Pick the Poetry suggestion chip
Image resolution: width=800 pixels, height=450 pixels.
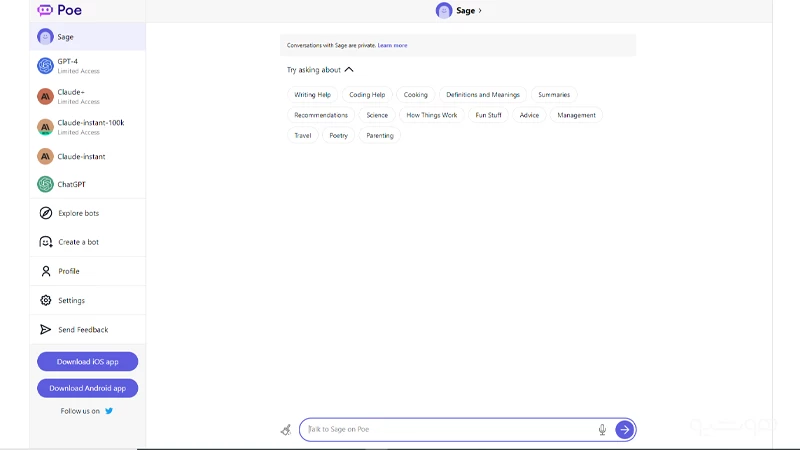click(x=338, y=135)
